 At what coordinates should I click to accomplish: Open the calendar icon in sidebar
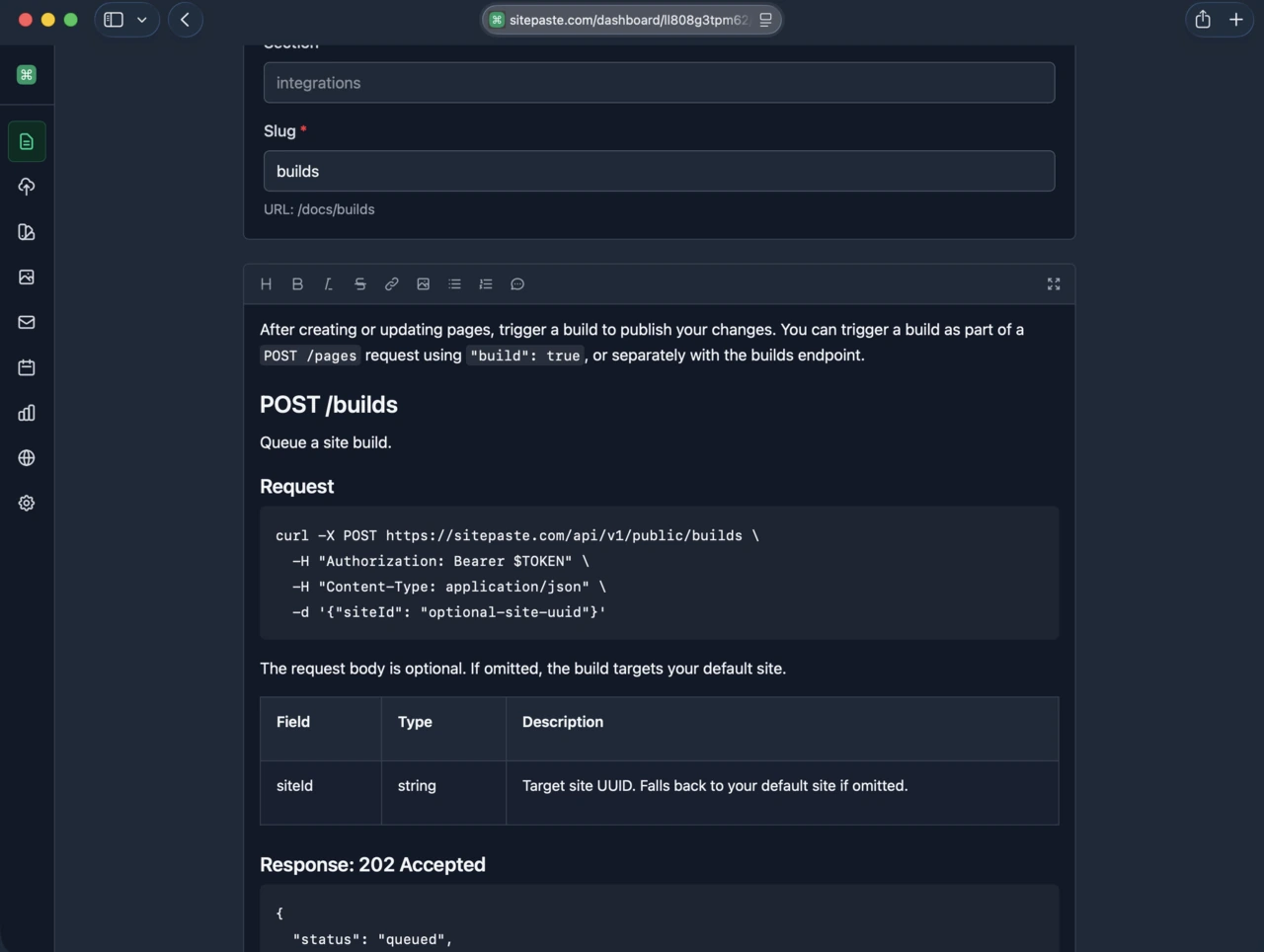coord(27,367)
